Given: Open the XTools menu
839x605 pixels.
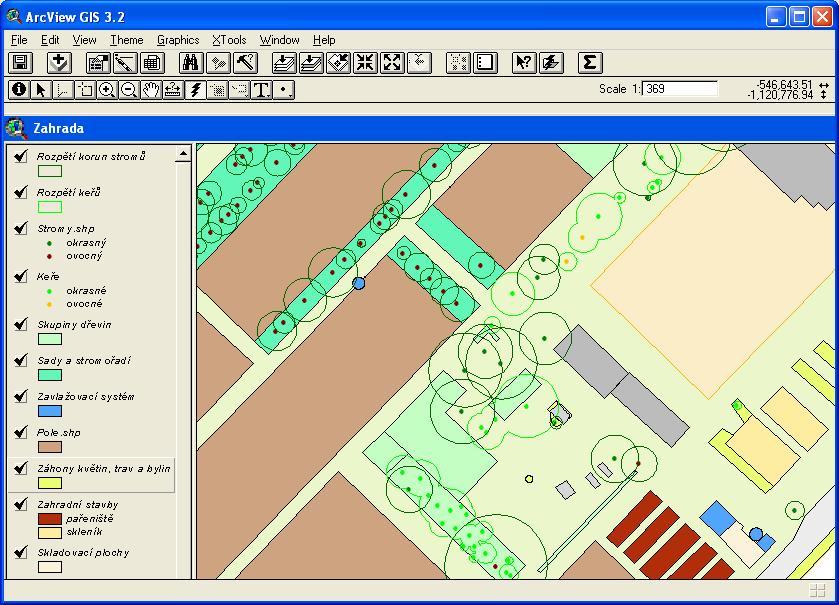Looking at the screenshot, I should (x=229, y=40).
